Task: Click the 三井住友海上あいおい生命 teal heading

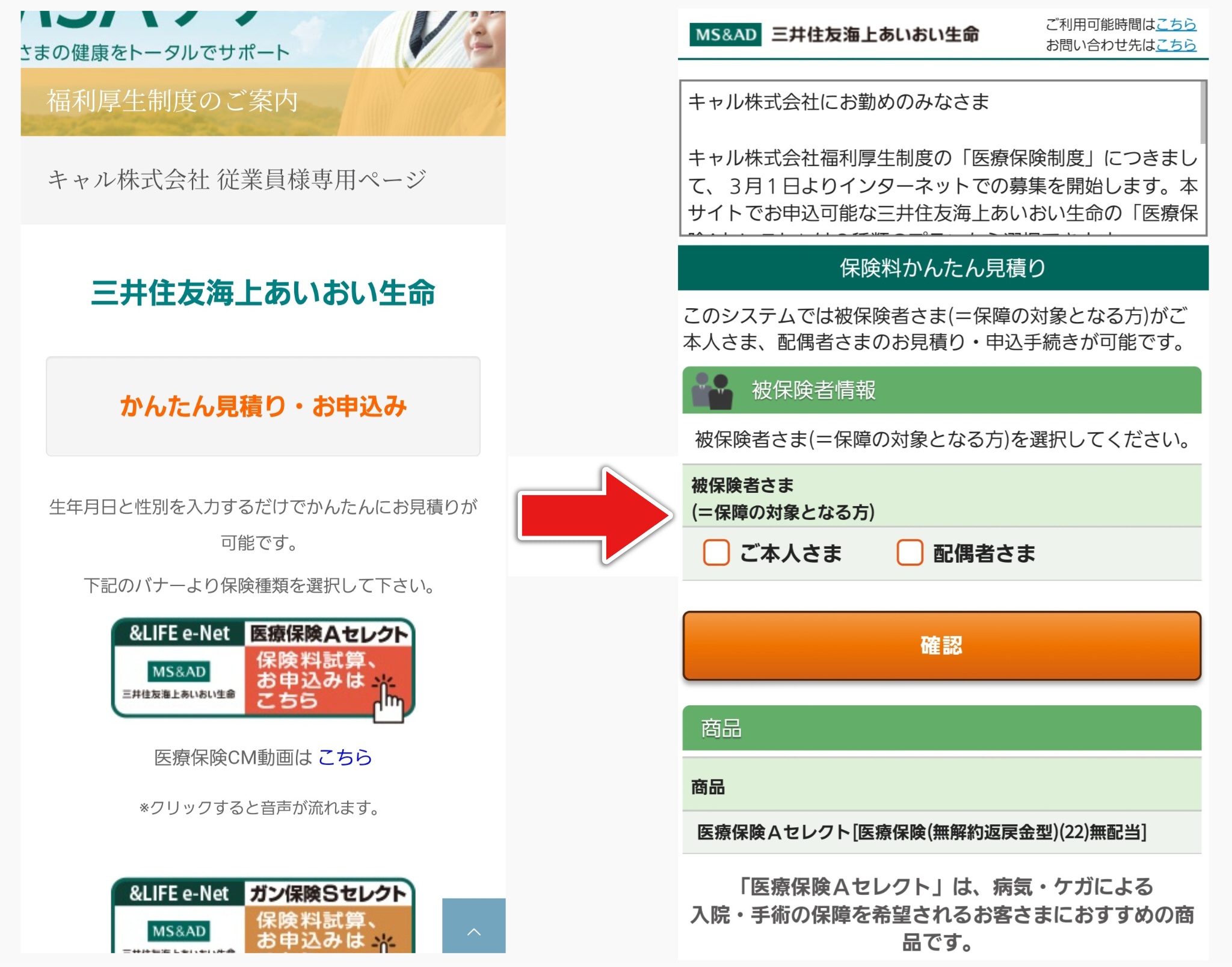Action: pyautogui.click(x=263, y=293)
